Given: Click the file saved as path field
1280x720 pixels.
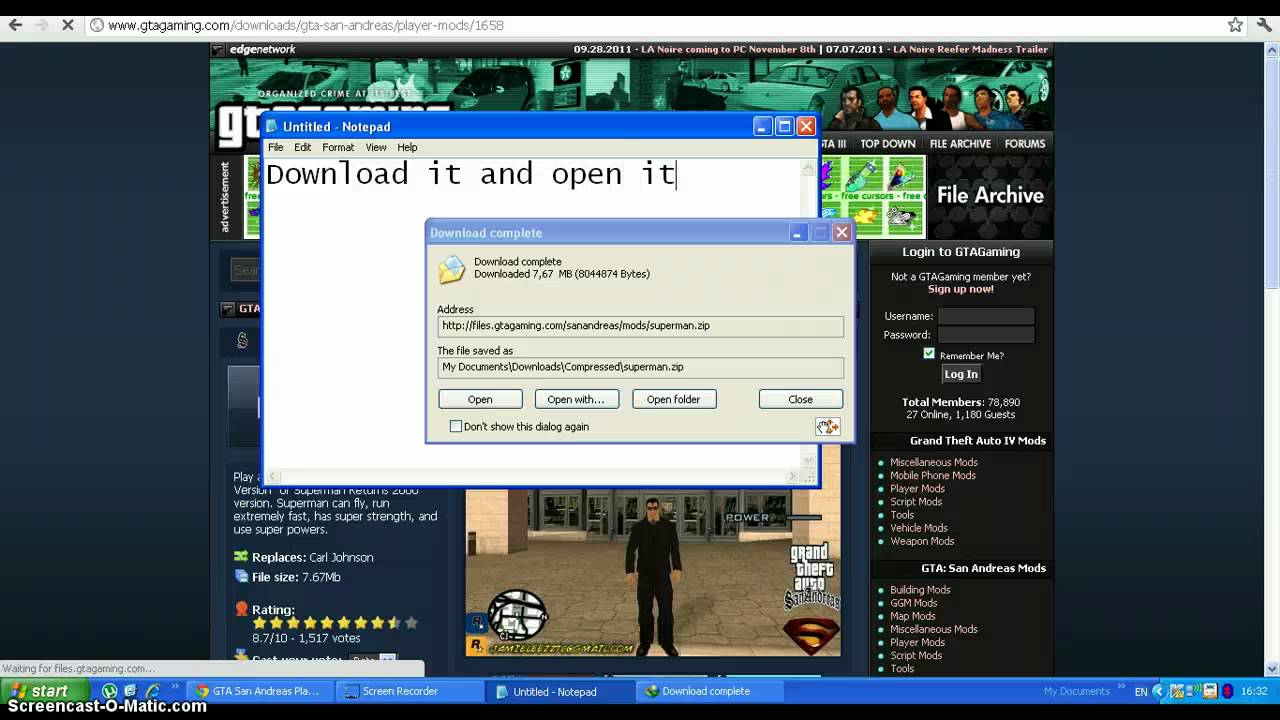Looking at the screenshot, I should 641,367.
